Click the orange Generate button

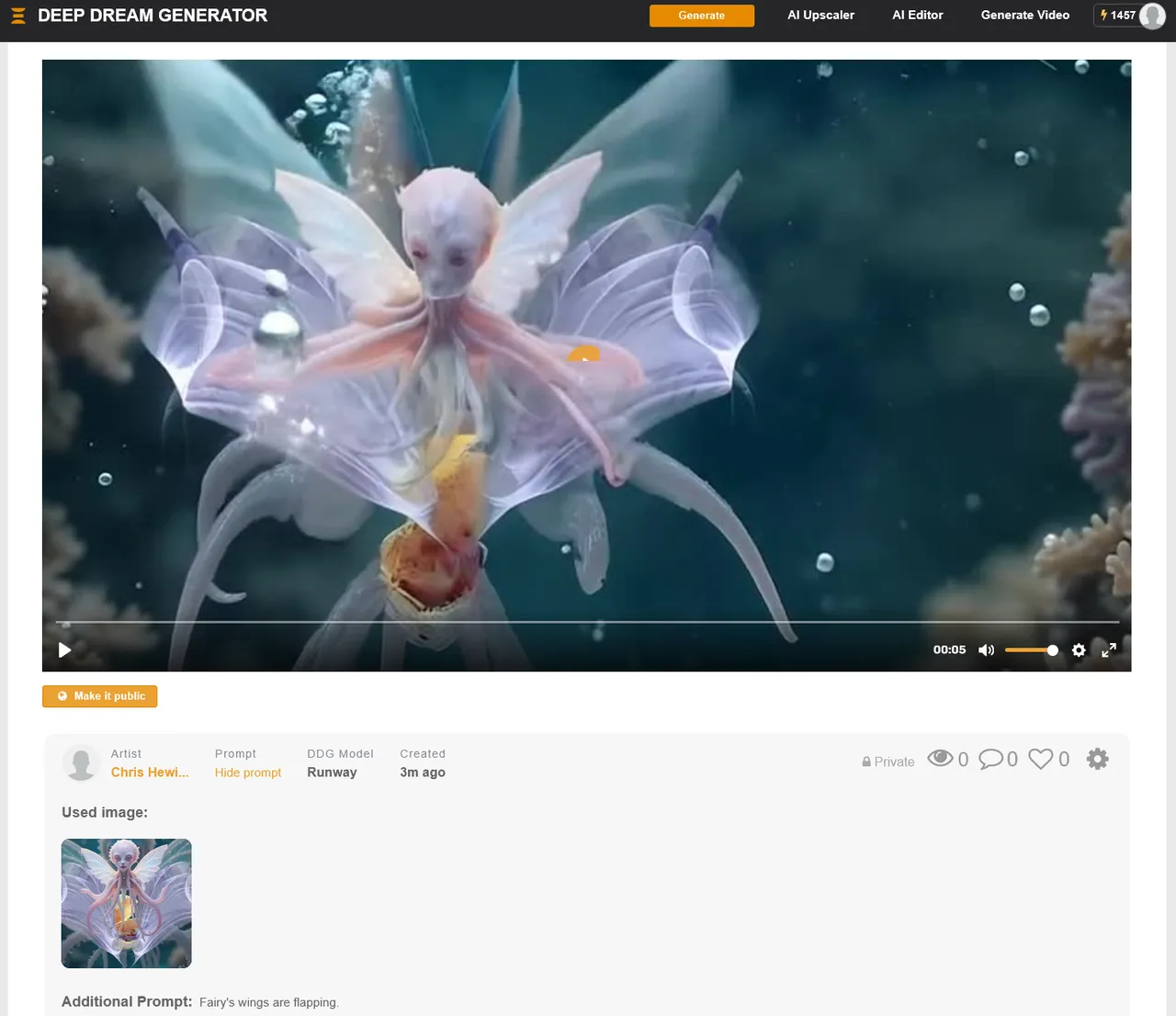click(x=702, y=16)
